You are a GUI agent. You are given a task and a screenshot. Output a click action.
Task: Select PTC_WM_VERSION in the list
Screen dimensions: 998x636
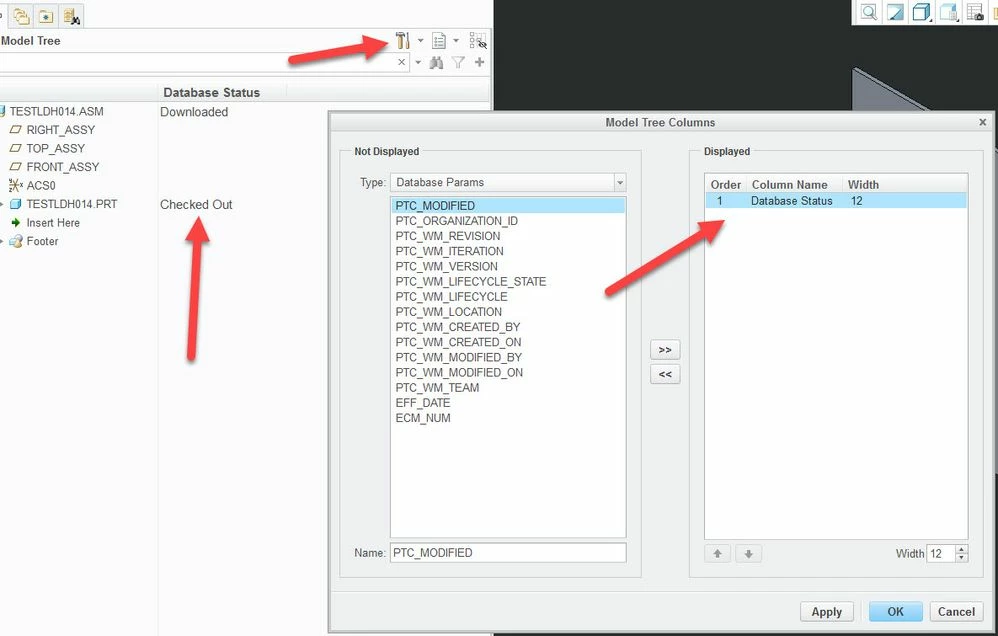(508, 266)
